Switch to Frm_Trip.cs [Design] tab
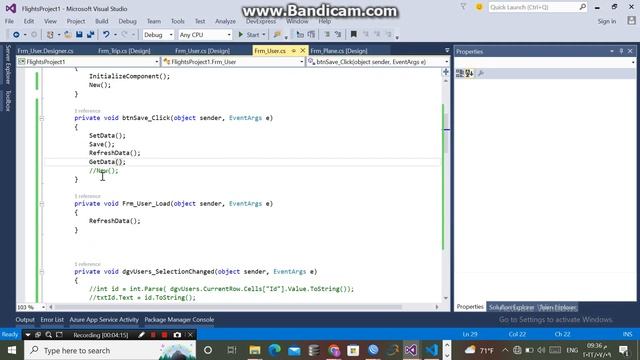 tap(124, 51)
